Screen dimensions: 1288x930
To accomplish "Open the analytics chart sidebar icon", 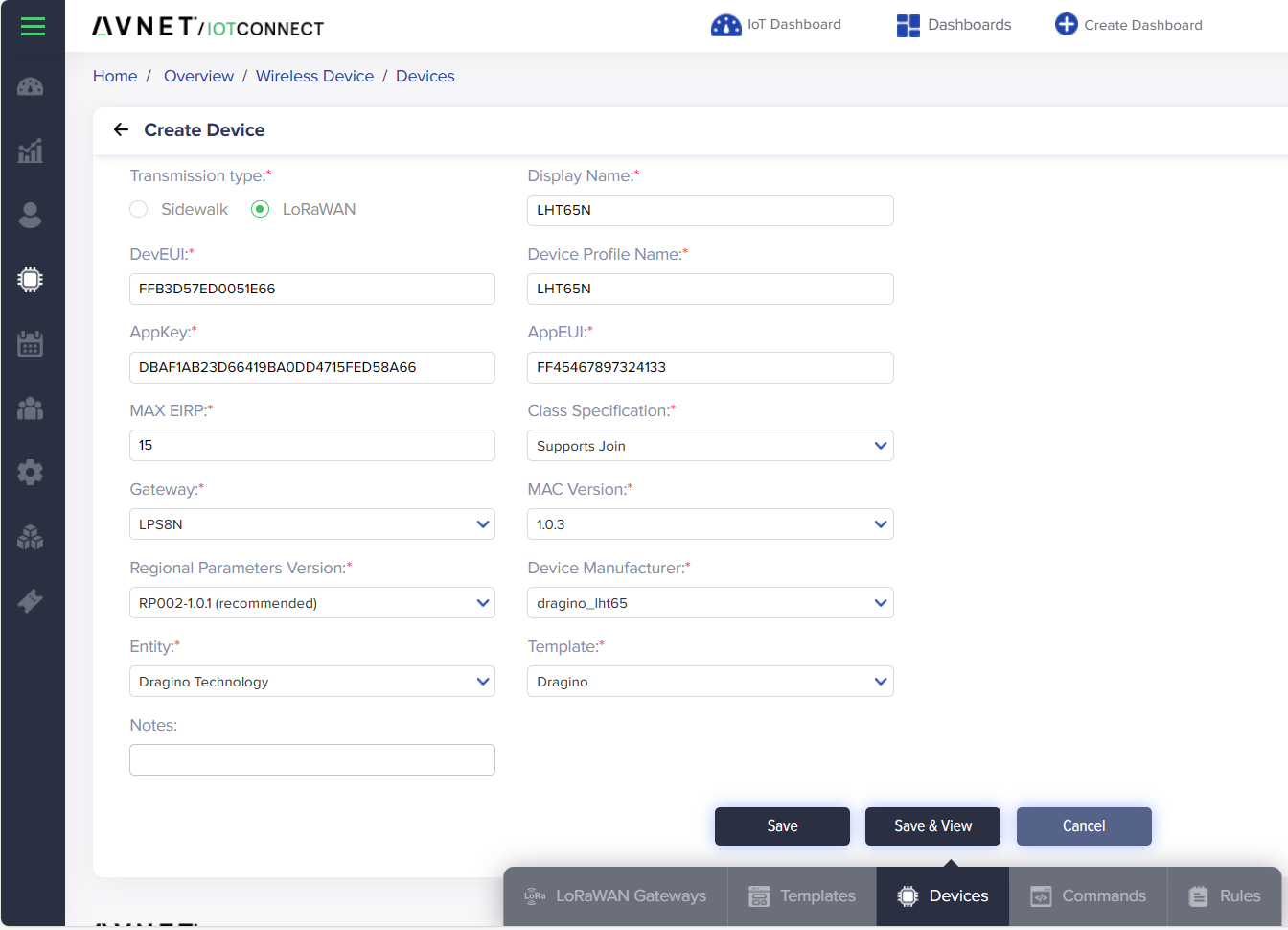I will click(x=31, y=151).
